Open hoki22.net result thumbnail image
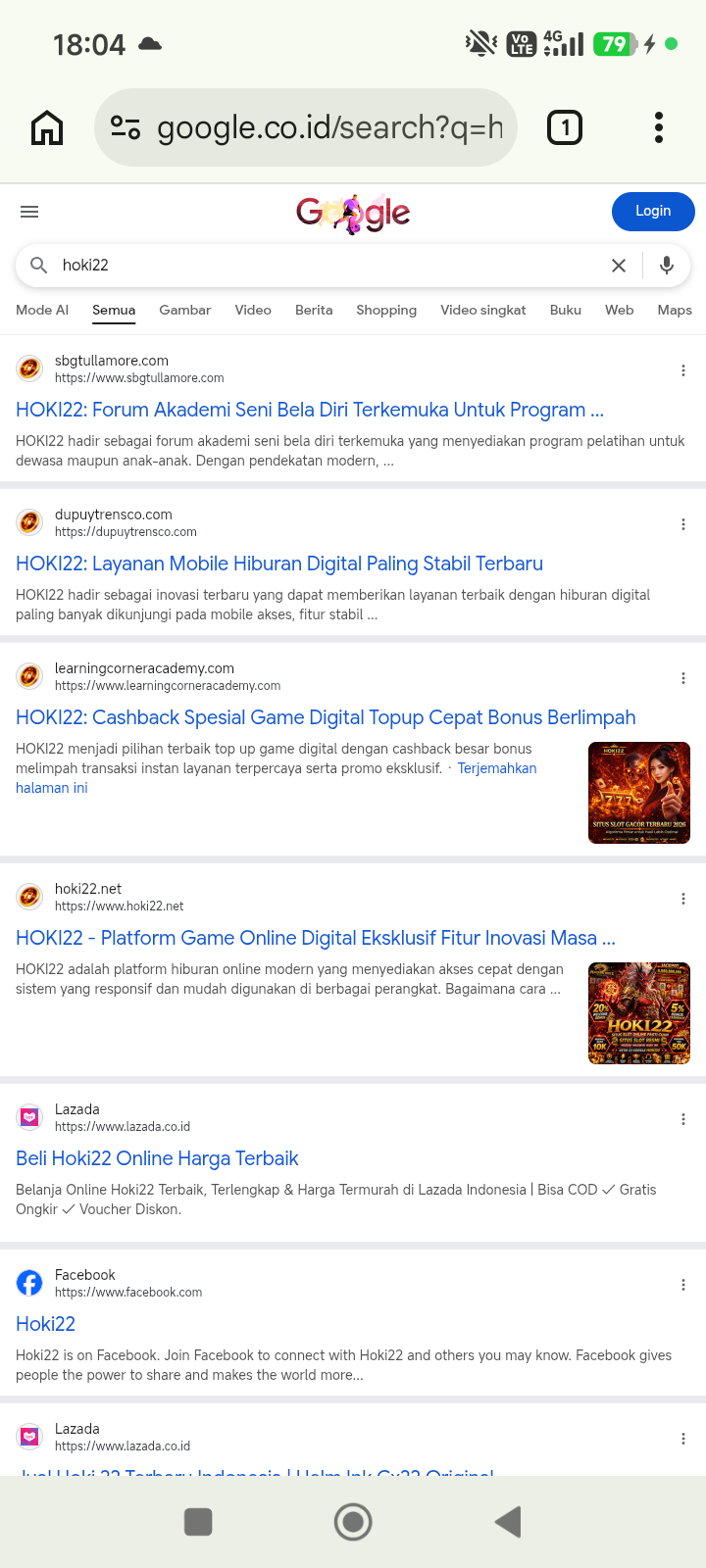Viewport: 706px width, 1568px height. pos(639,1013)
